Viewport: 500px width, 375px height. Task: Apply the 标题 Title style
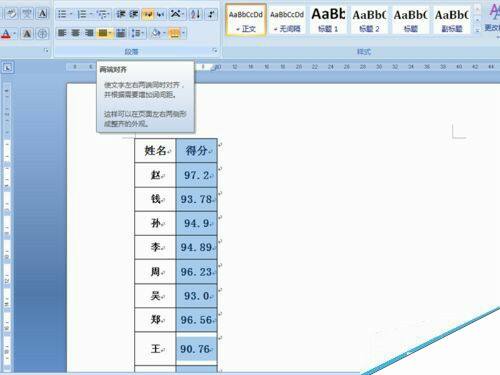coord(411,20)
